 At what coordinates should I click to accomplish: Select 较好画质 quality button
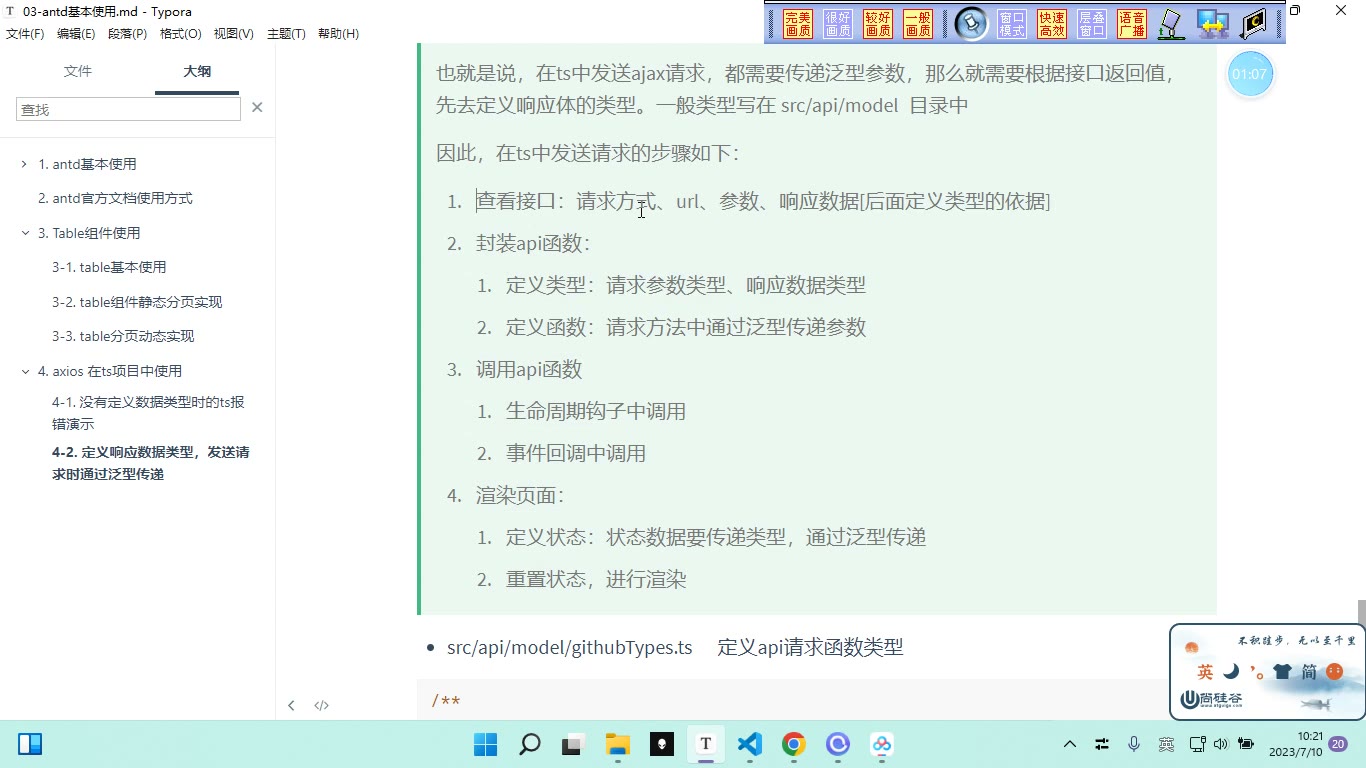click(x=878, y=24)
